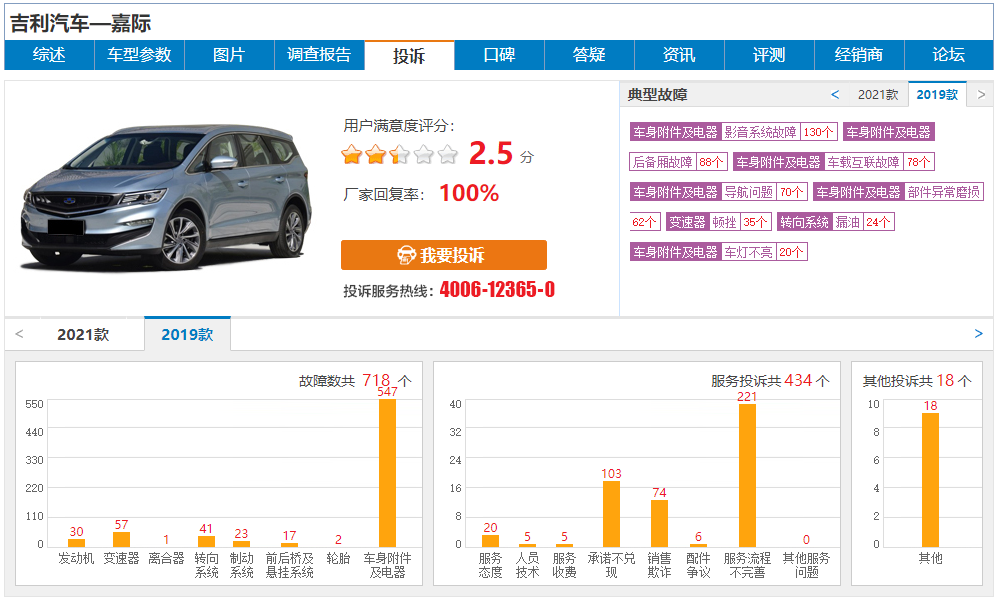Click the hotline number 4006-12365-0
Screen dimensions: 997x599
497,290
